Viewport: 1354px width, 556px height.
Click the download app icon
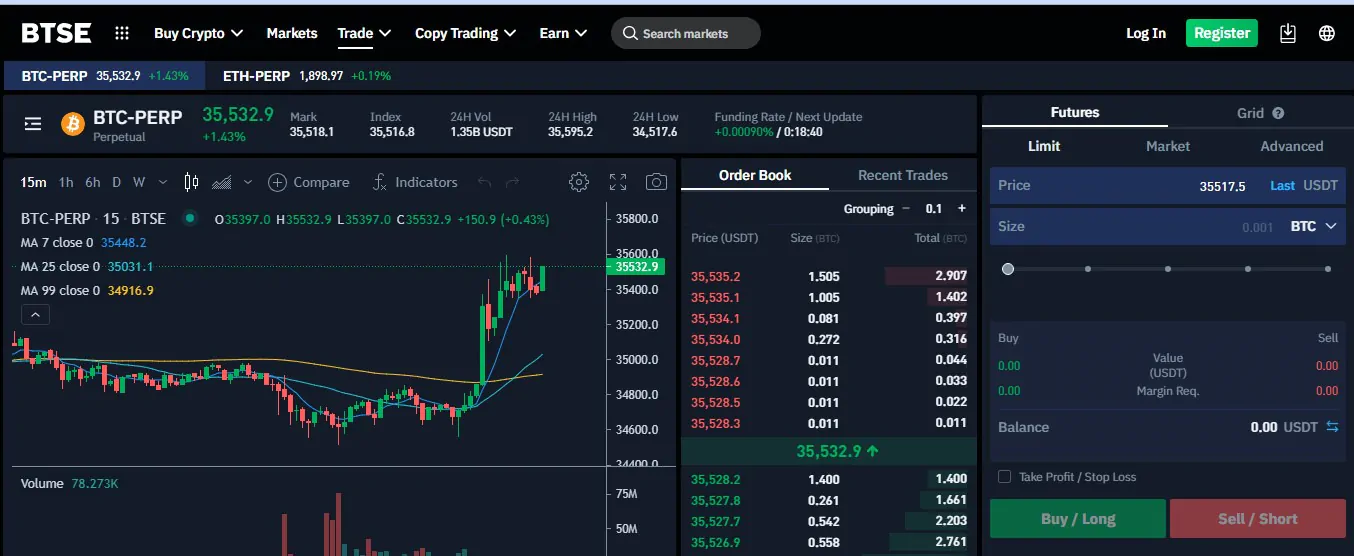tap(1288, 33)
